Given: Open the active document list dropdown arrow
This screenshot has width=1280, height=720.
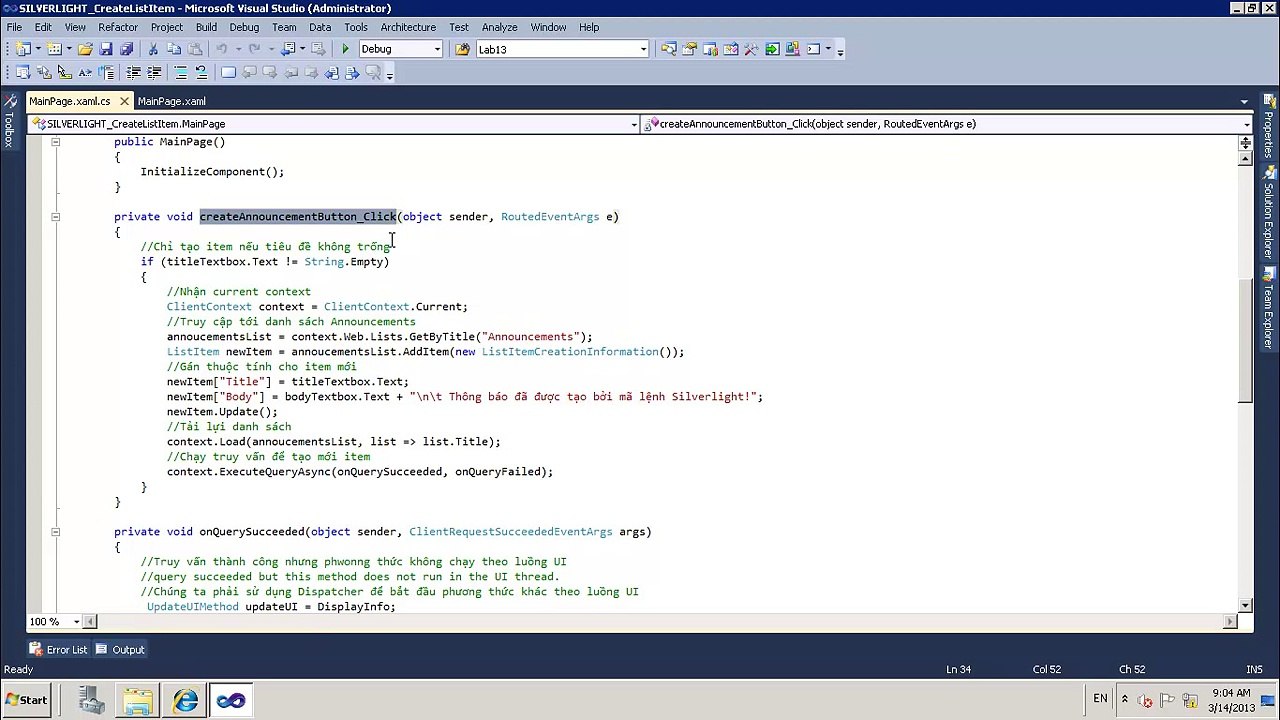Looking at the screenshot, I should point(1244,101).
